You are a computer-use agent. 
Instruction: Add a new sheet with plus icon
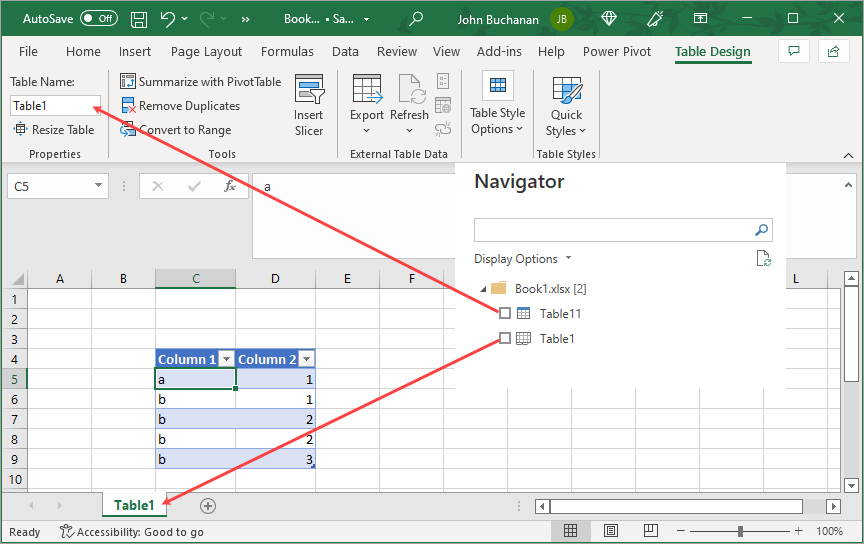[208, 506]
